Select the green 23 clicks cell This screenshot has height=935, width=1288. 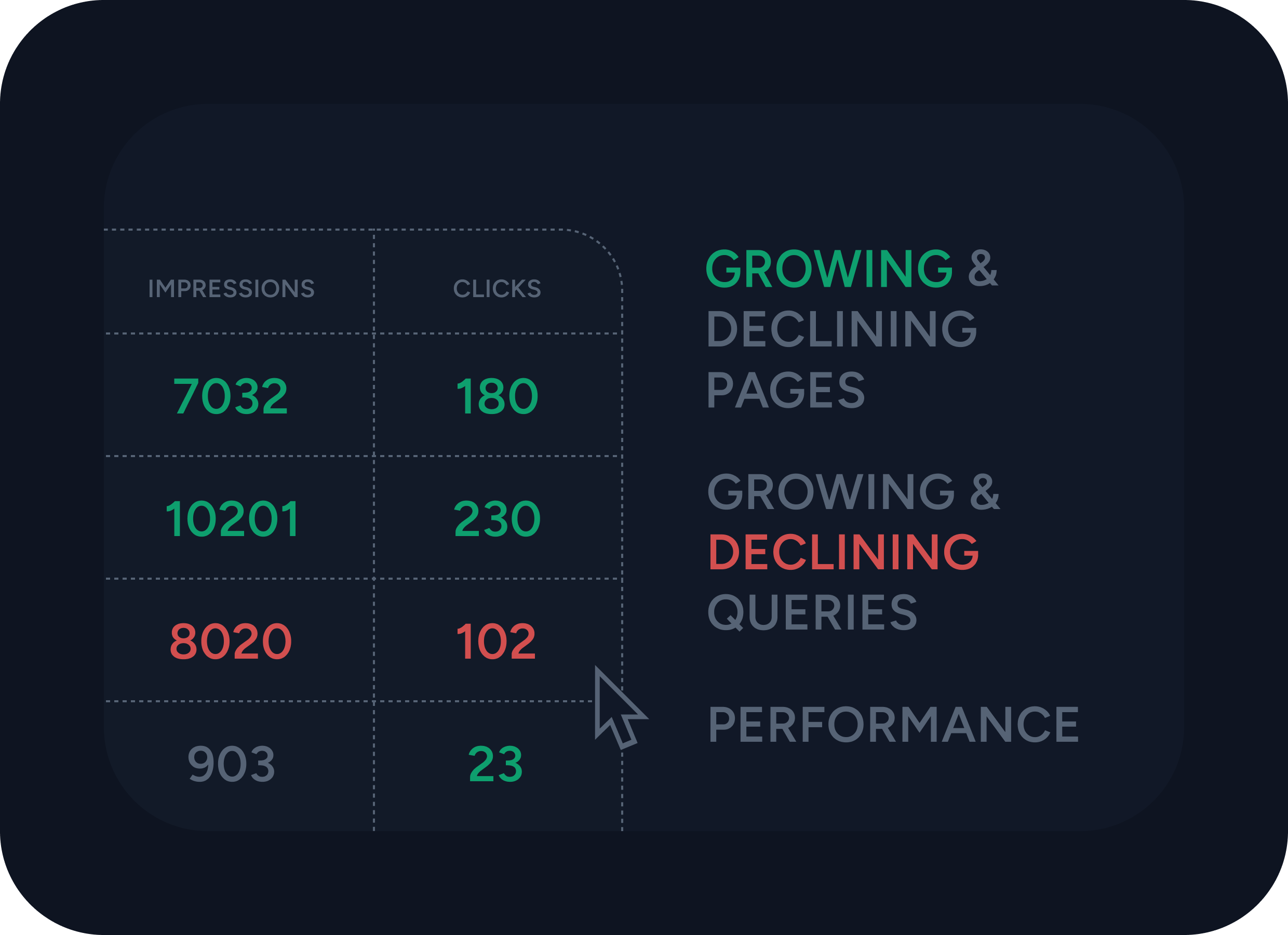tap(495, 764)
